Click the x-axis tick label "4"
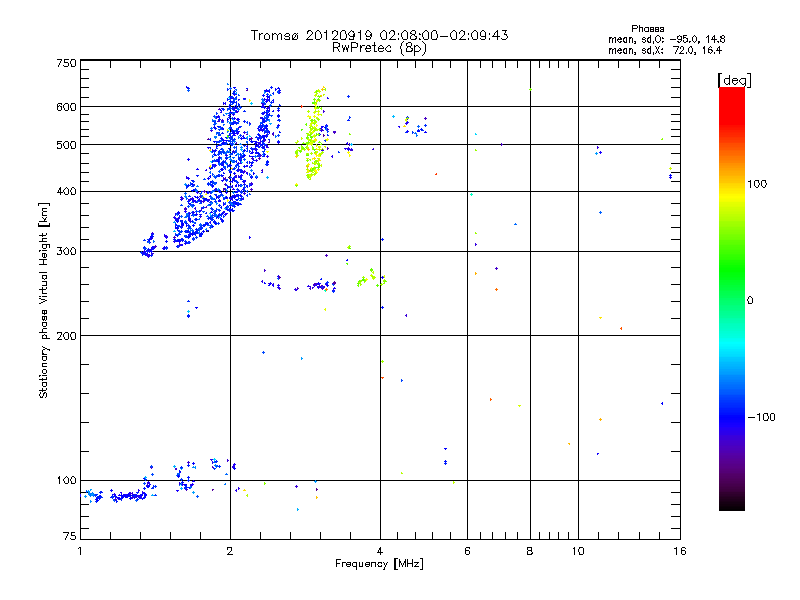The width and height of the screenshot is (800, 600). tap(380, 551)
